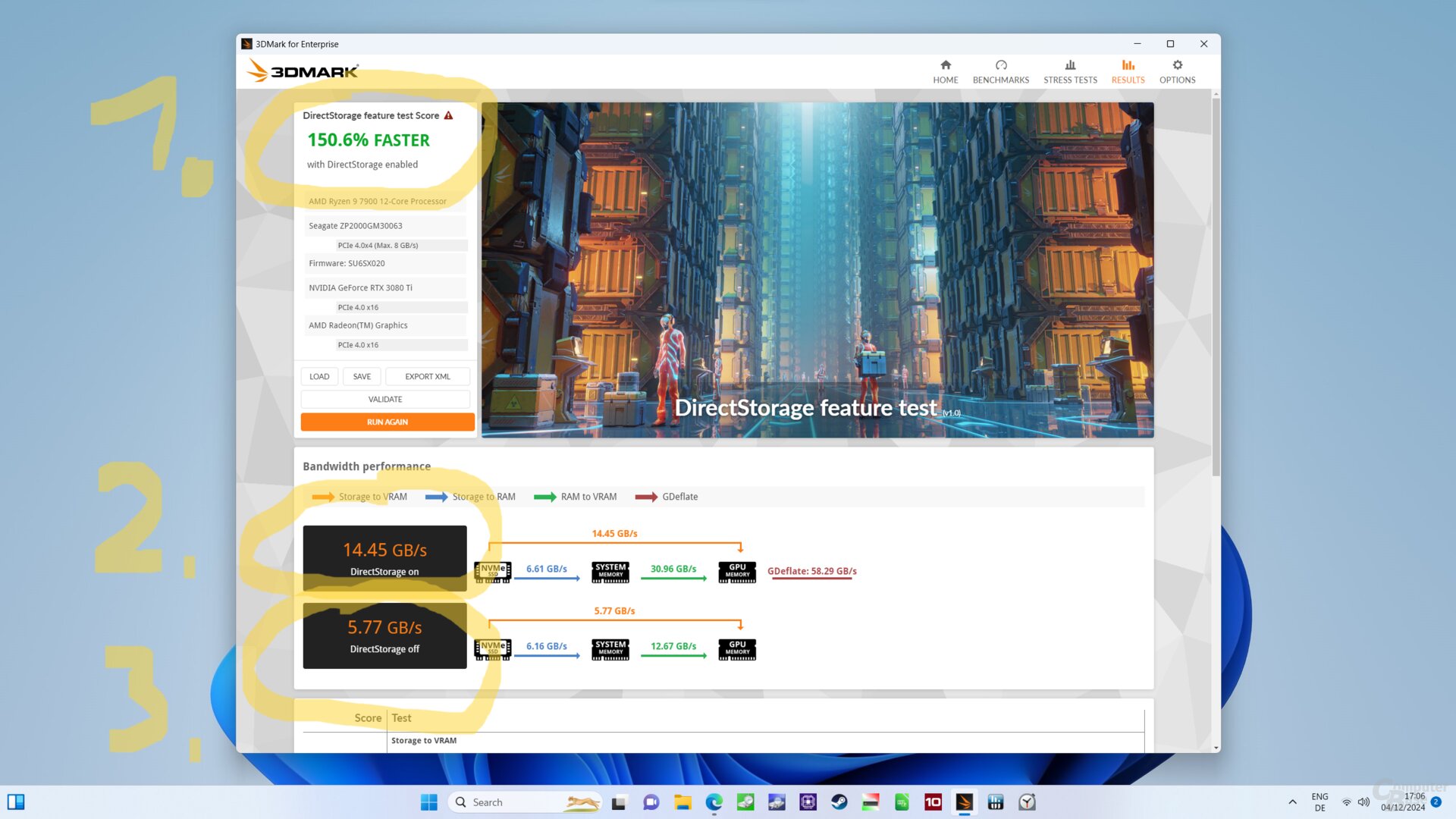Click the 'Test' column header
This screenshot has width=1456, height=819.
point(401,718)
